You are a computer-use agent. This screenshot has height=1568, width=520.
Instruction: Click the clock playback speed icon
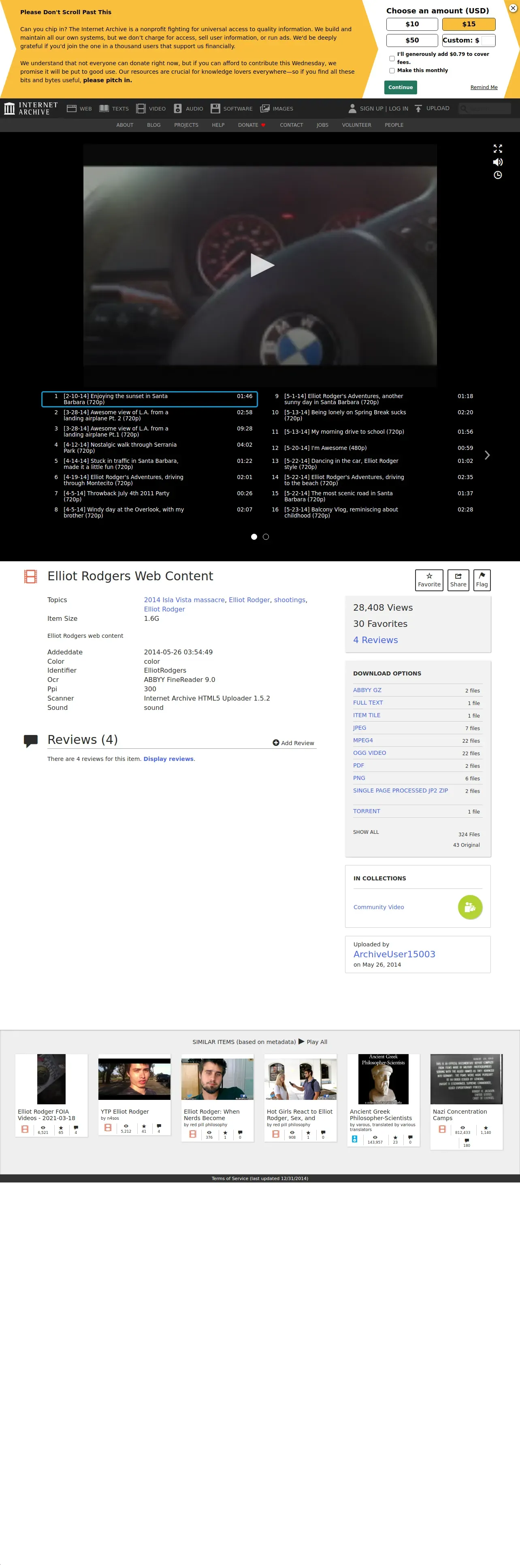(x=497, y=175)
